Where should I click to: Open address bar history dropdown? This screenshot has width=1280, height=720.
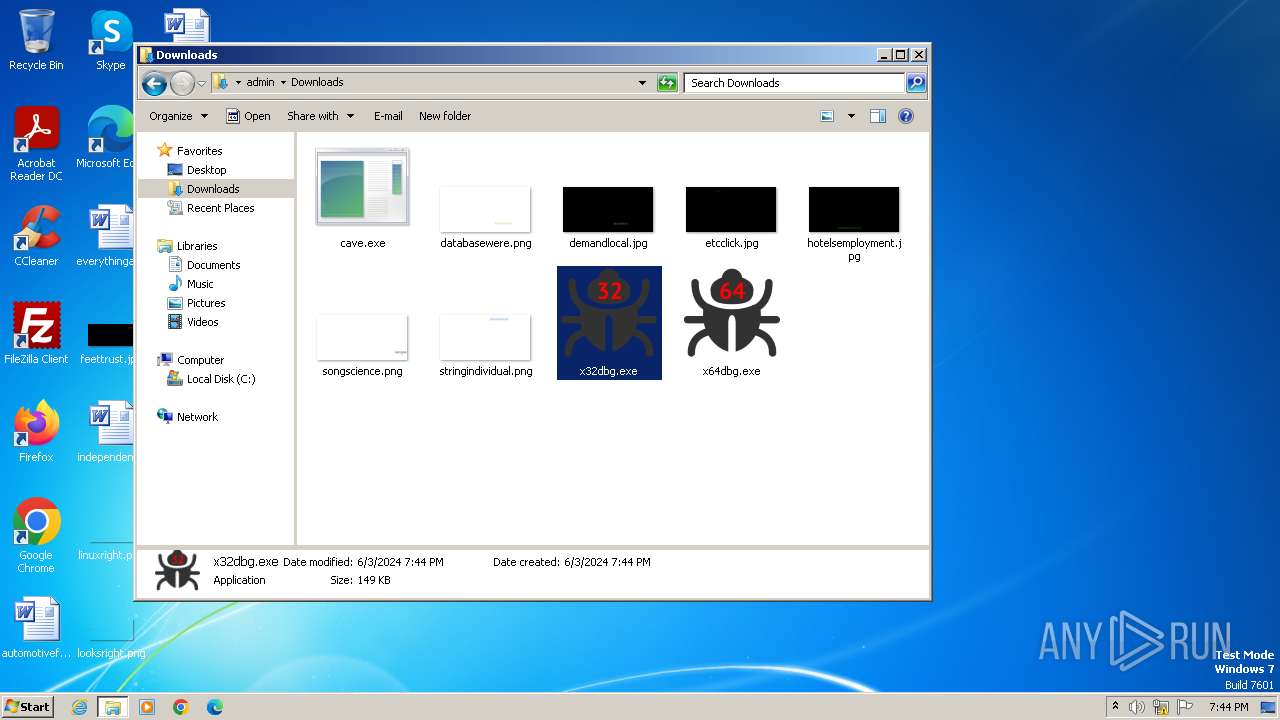642,83
